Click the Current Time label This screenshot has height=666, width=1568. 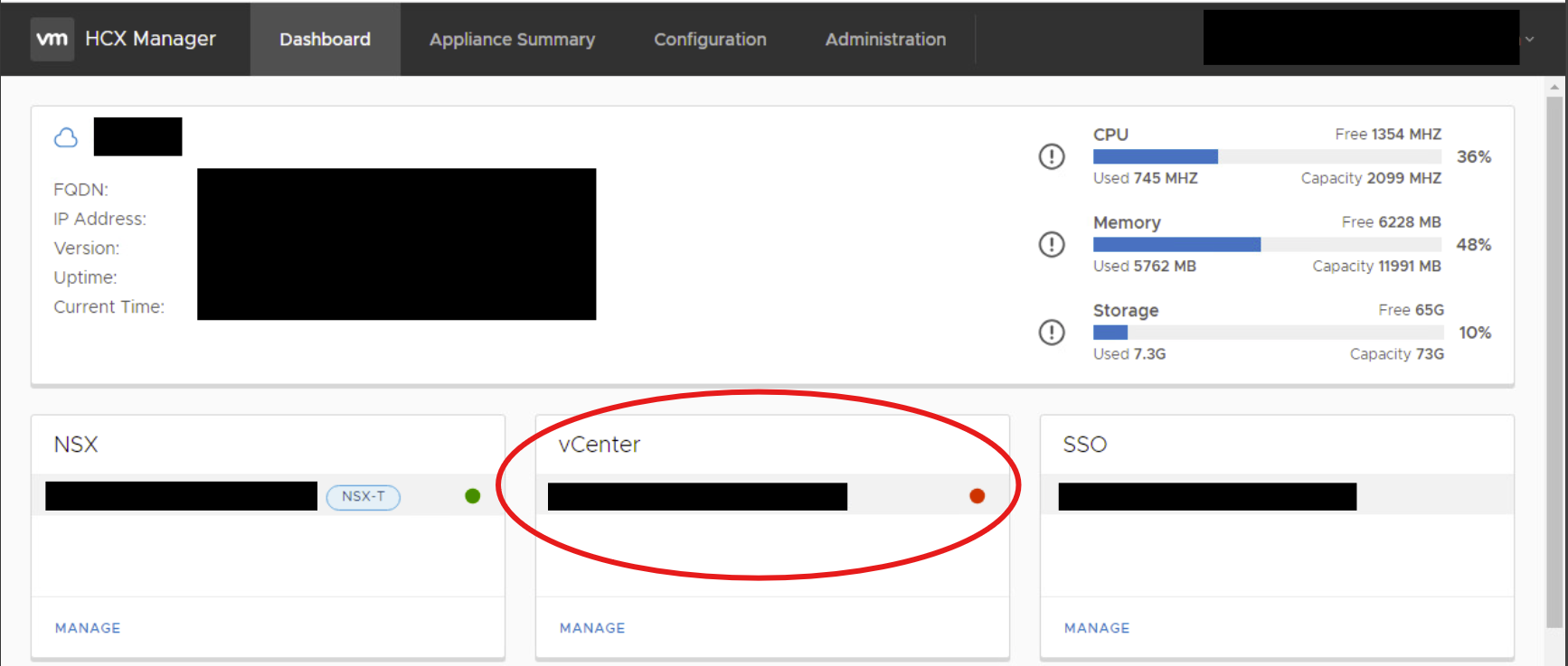109,306
